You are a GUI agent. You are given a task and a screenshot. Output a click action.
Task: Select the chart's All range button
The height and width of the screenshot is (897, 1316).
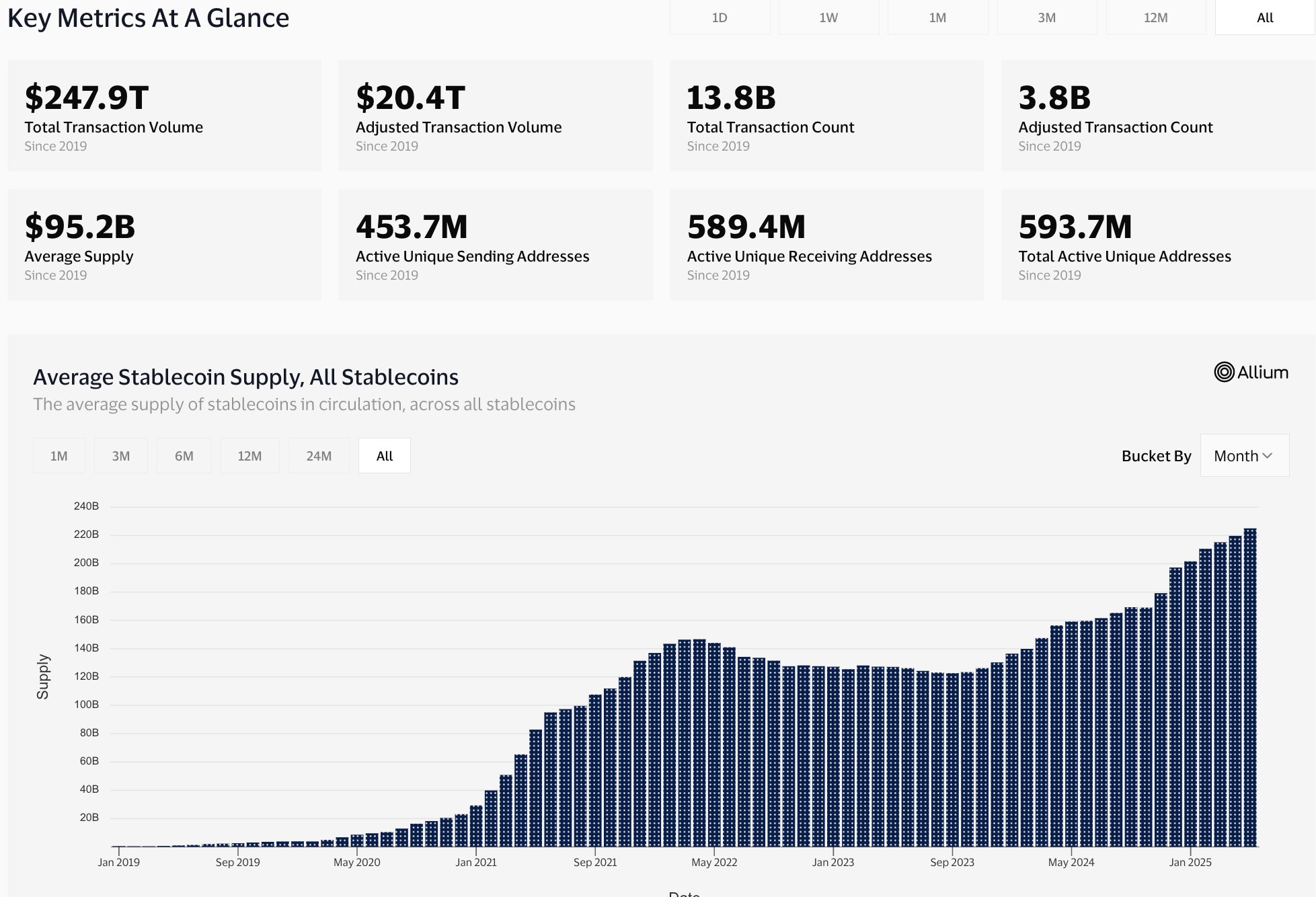pyautogui.click(x=385, y=456)
